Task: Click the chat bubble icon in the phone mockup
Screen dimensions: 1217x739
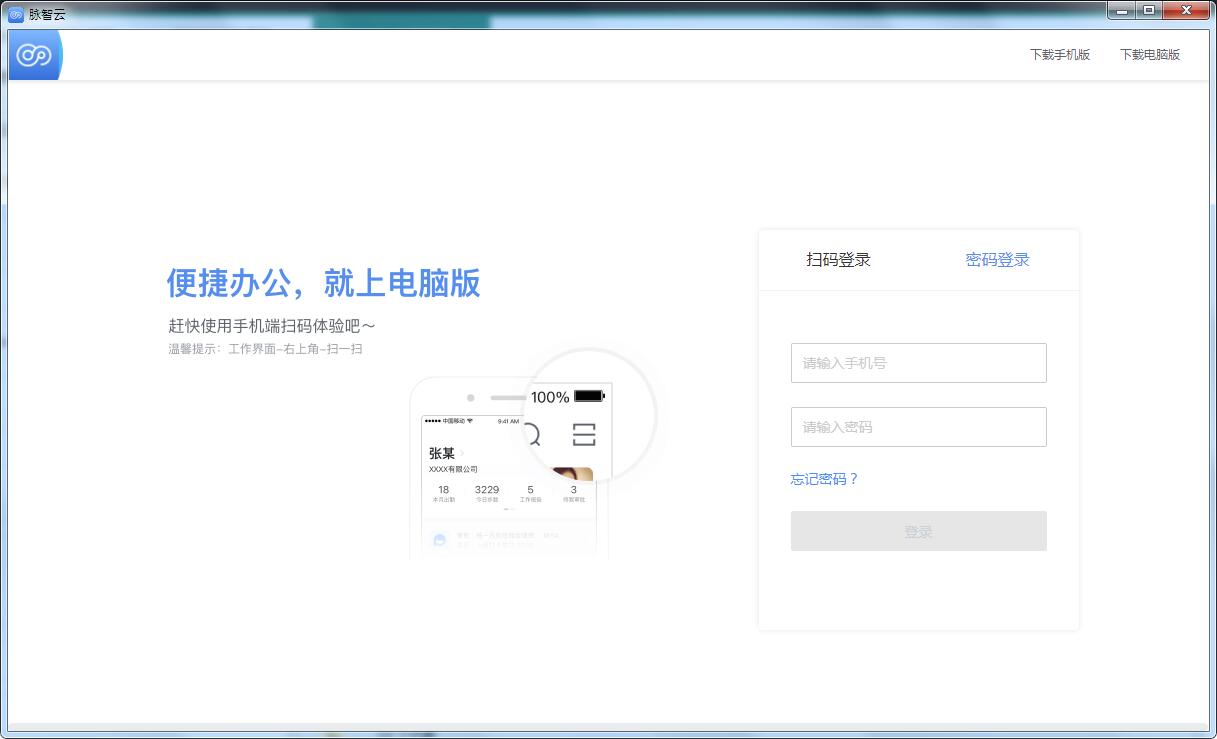Action: 439,540
